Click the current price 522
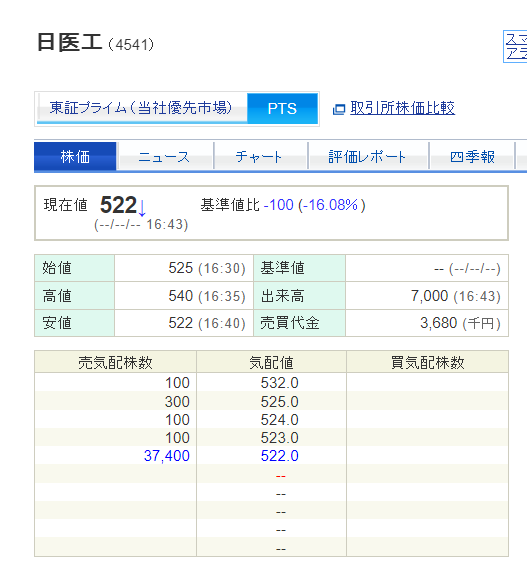 click(x=118, y=205)
